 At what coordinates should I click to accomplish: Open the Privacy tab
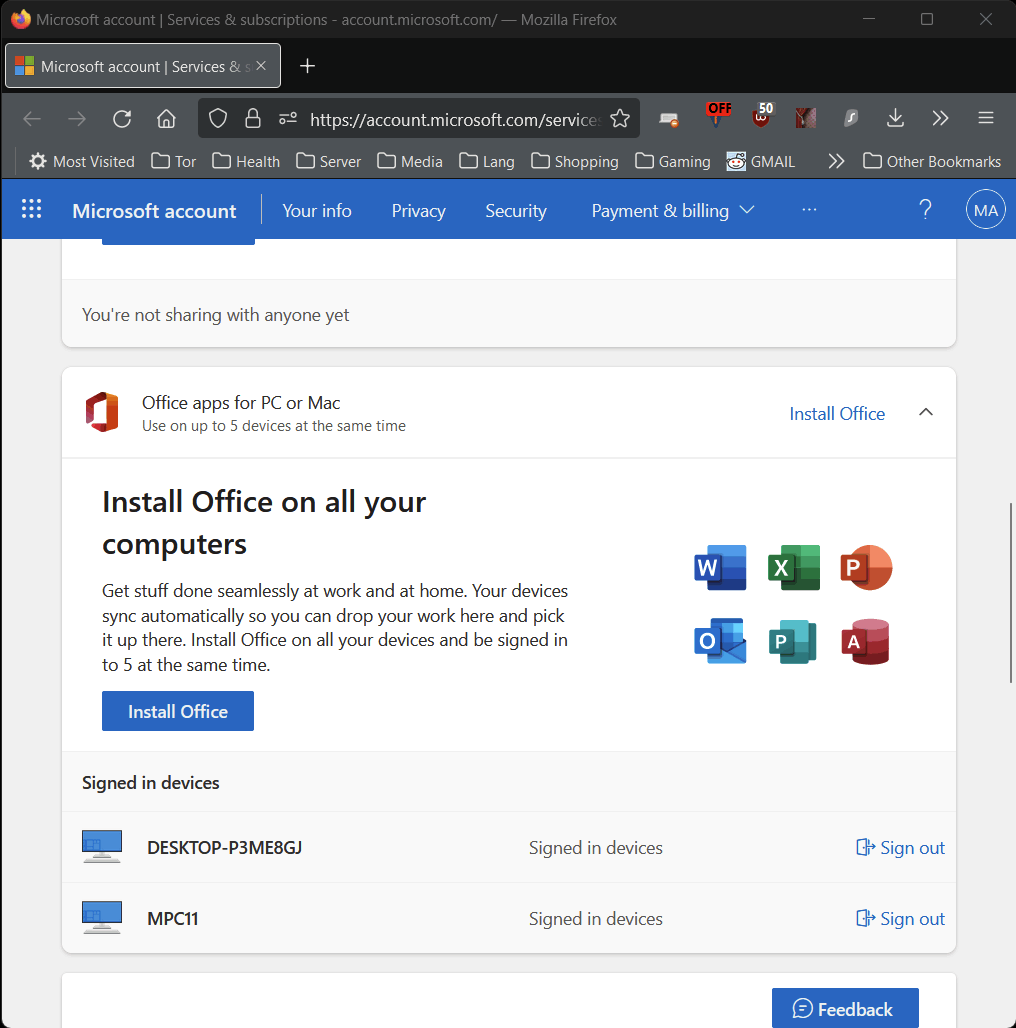418,210
